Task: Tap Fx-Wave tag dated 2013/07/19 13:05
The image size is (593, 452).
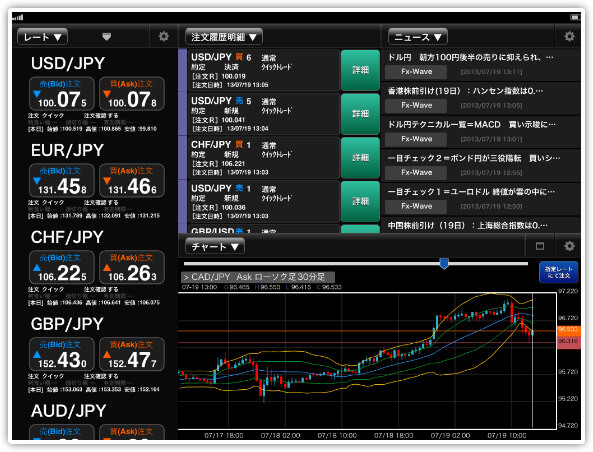Action: (x=416, y=106)
